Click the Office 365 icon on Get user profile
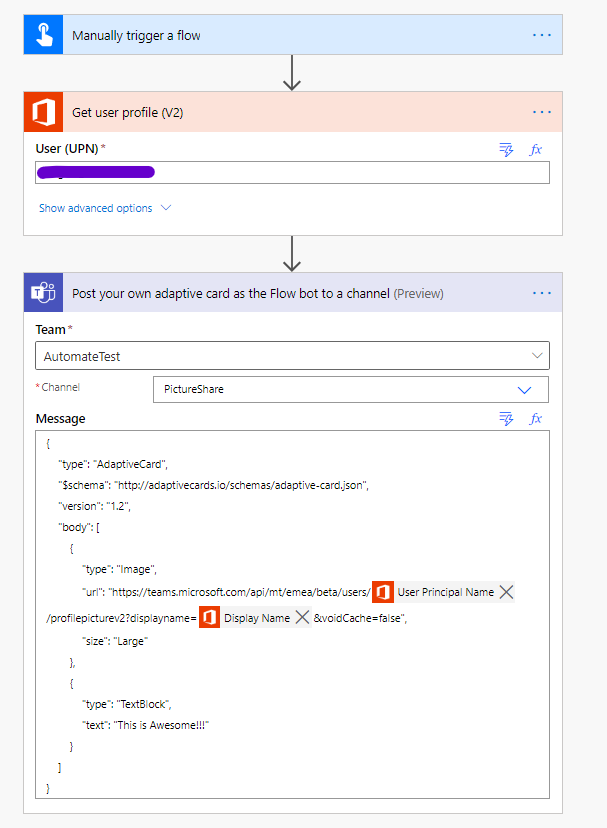 [x=43, y=112]
